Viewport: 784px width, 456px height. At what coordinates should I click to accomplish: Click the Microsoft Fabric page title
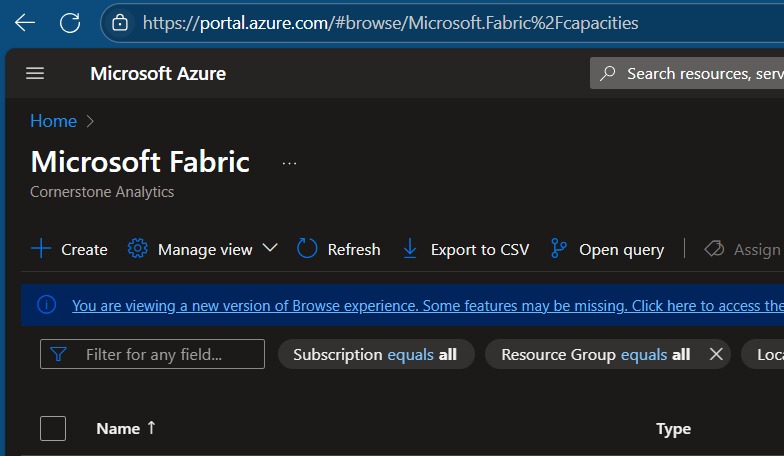[140, 162]
